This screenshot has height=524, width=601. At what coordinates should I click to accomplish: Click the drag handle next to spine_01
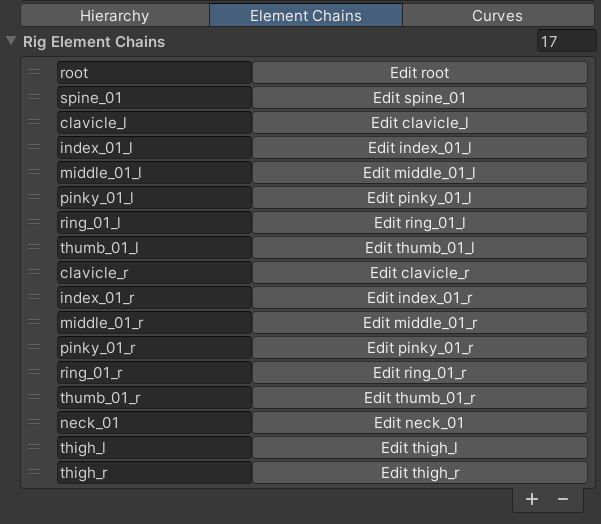tap(34, 98)
